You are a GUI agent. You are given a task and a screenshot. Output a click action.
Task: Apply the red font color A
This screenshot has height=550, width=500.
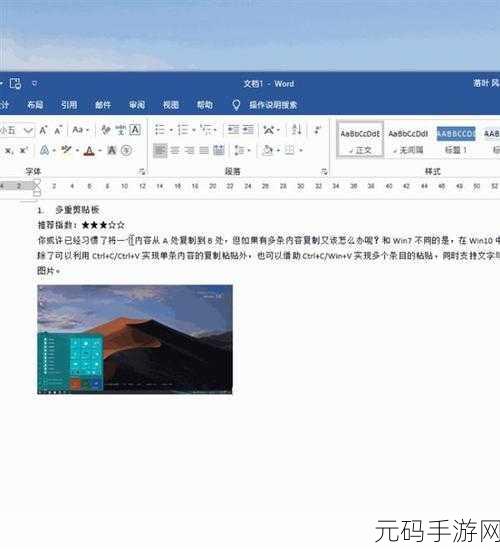(89, 151)
